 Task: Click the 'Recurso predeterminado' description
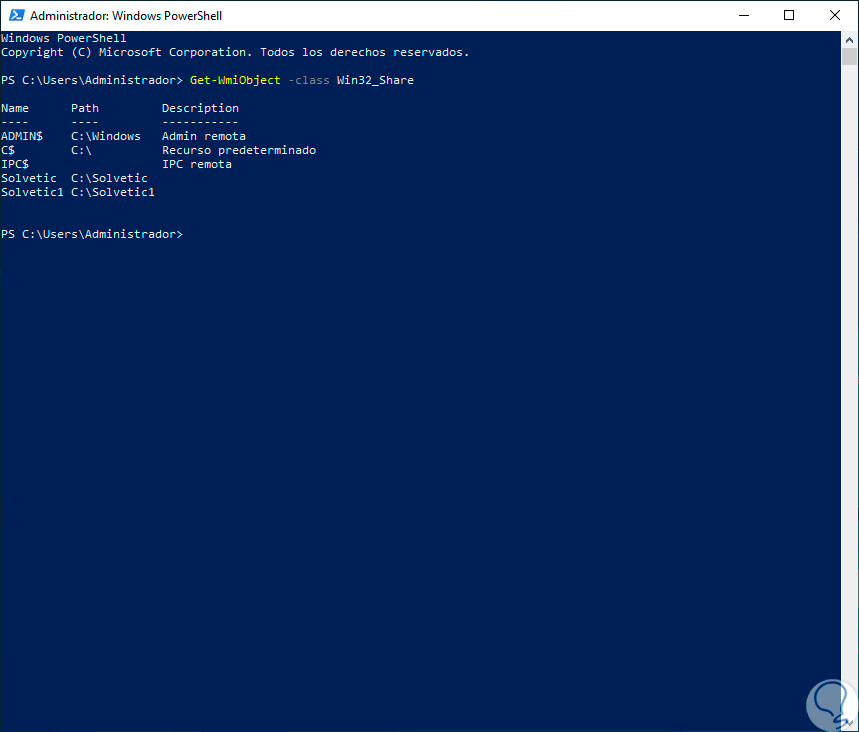[x=239, y=150]
